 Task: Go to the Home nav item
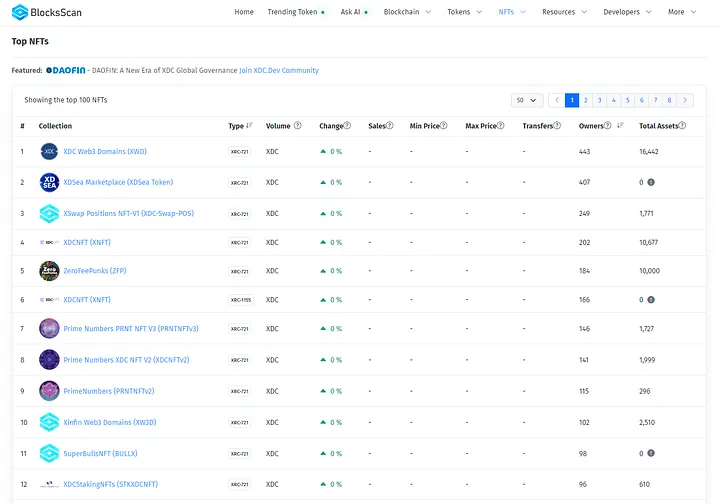pyautogui.click(x=244, y=12)
